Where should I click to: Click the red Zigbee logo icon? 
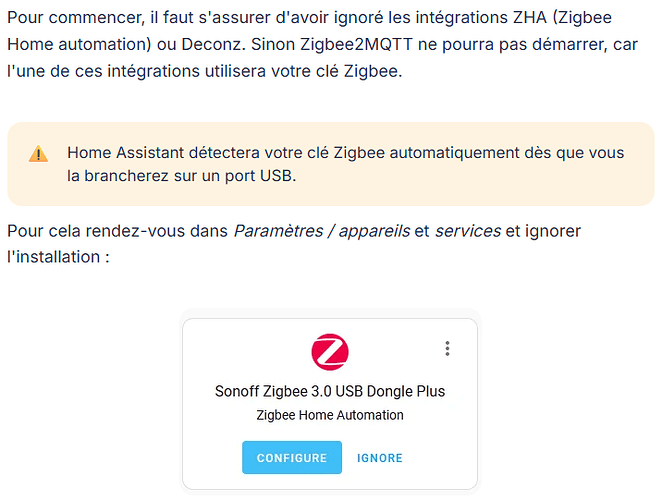330,352
